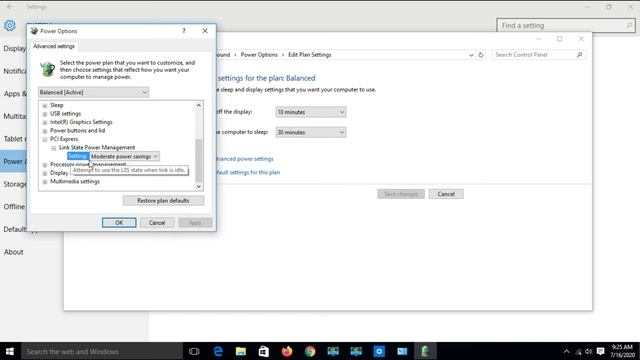Image resolution: width=640 pixels, height=360 pixels.
Task: Select the Power Options battery taskbar icon
Action: coord(425,351)
